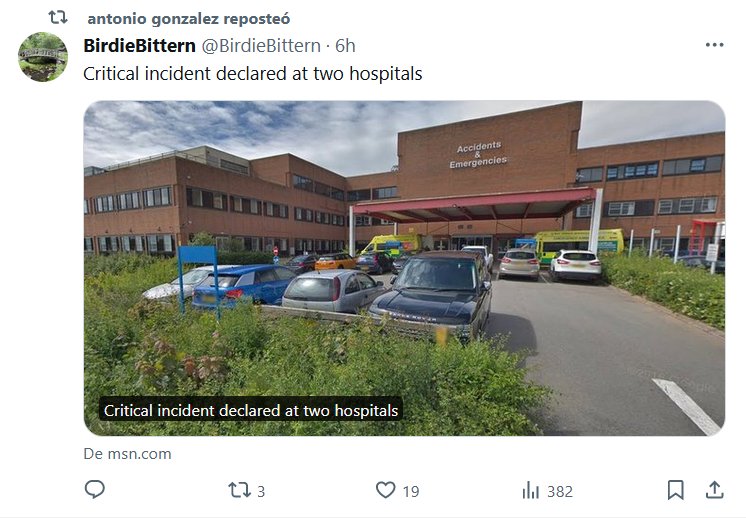Viewport: 746px width, 524px height.
Task: Click the post text about critical incident
Action: pyautogui.click(x=252, y=73)
